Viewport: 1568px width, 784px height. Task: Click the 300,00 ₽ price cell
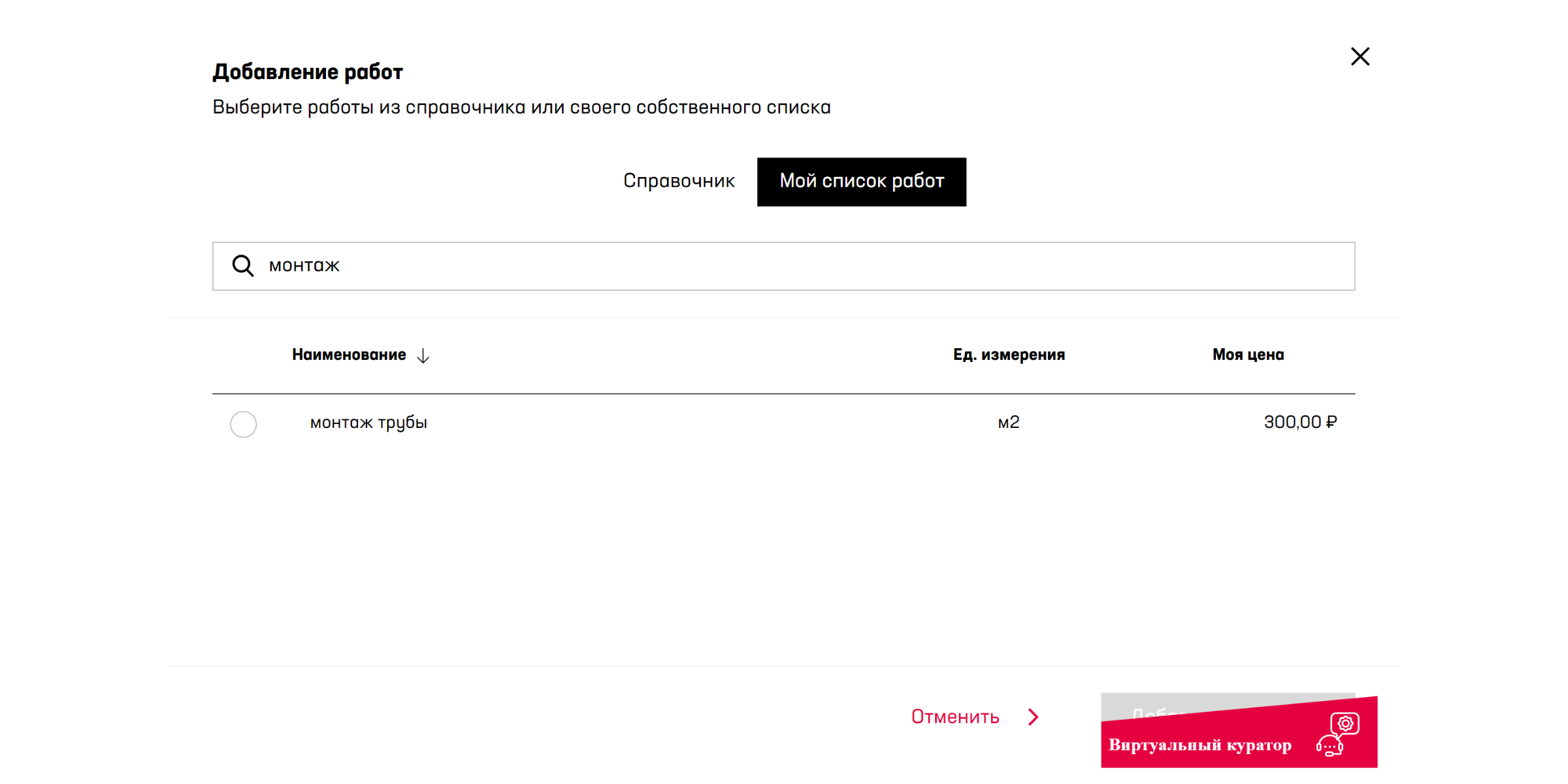click(x=1299, y=422)
